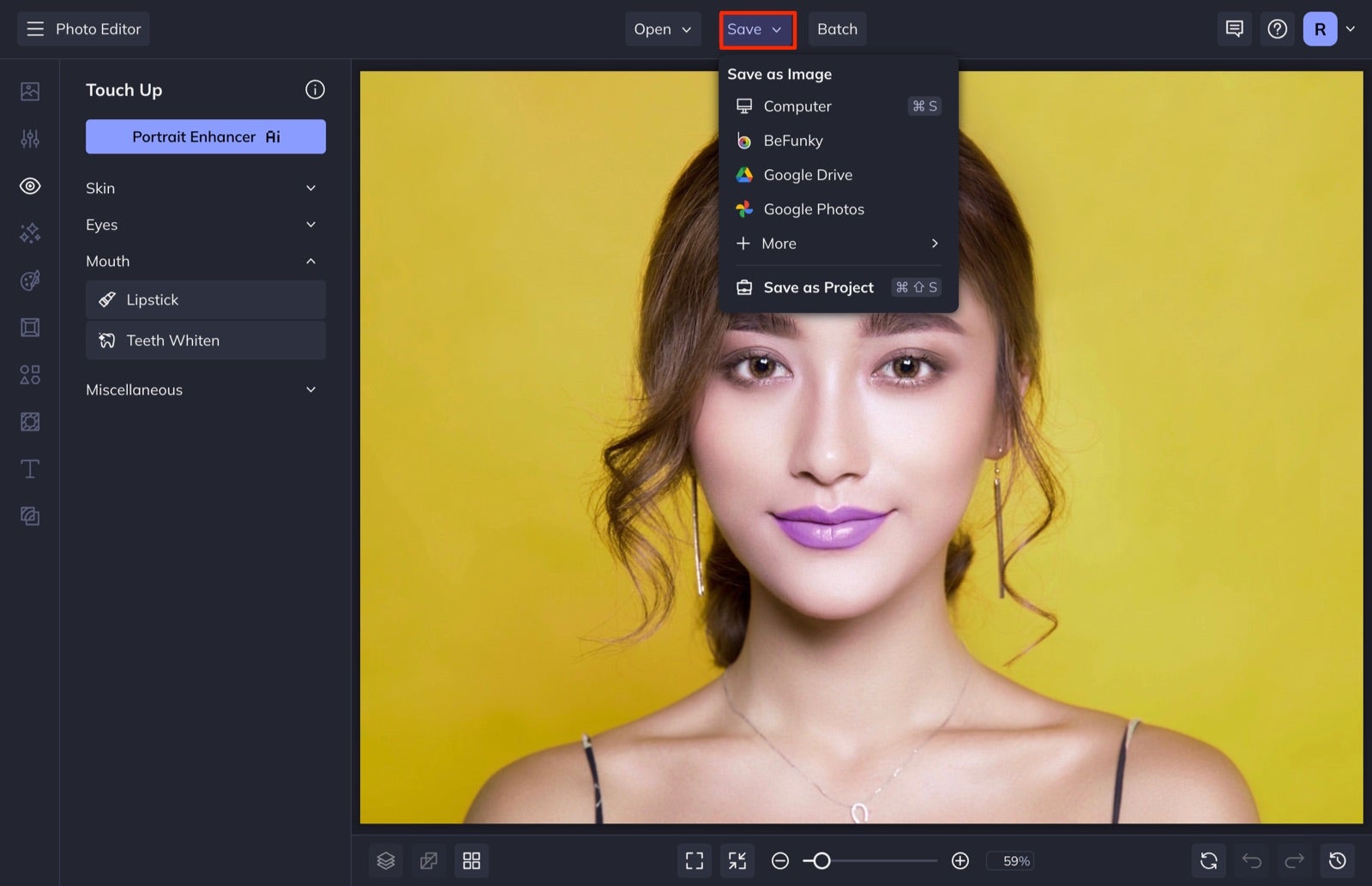1372x886 pixels.
Task: Launch the Portrait Enhancer AI button
Action: 205,136
